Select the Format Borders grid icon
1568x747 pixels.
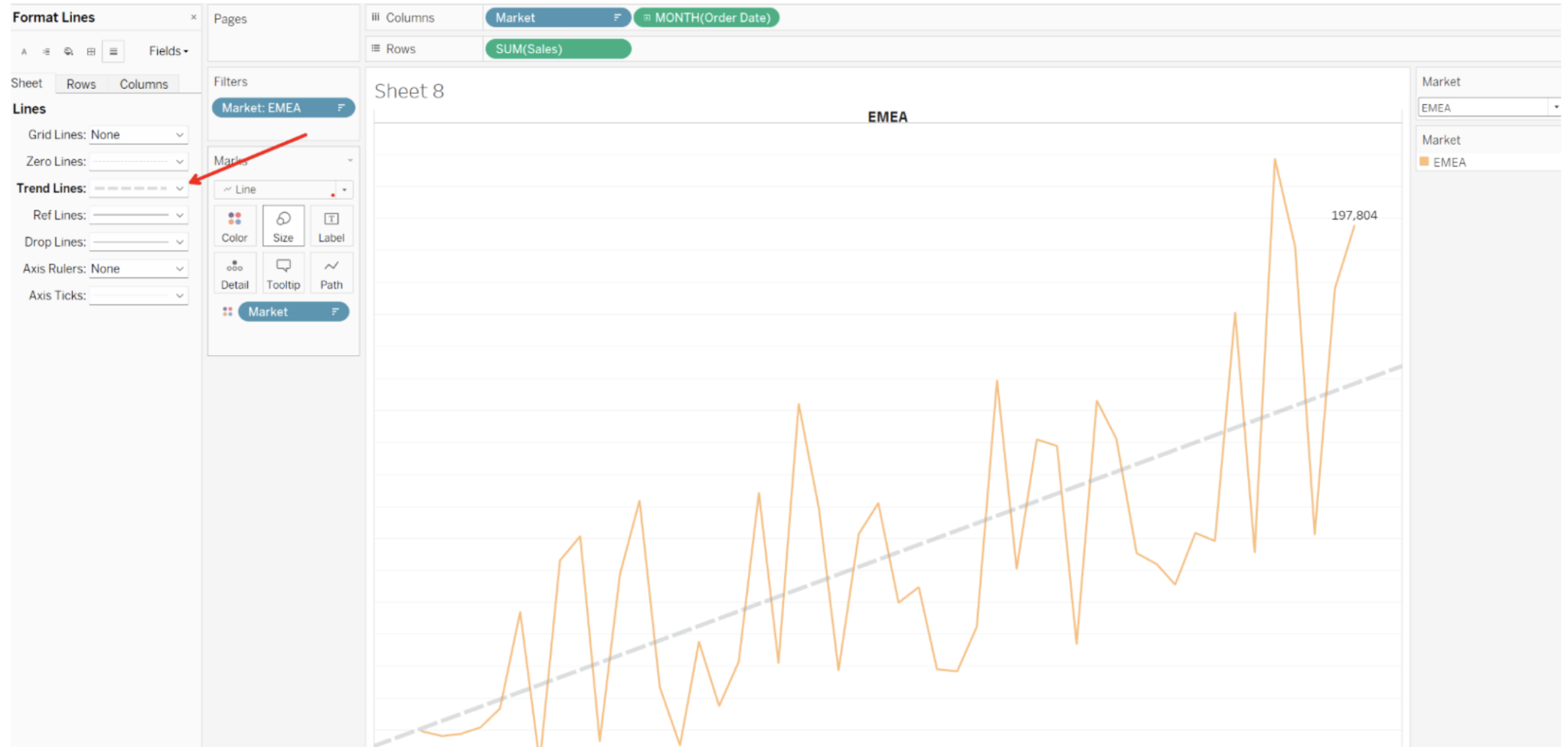[x=91, y=52]
